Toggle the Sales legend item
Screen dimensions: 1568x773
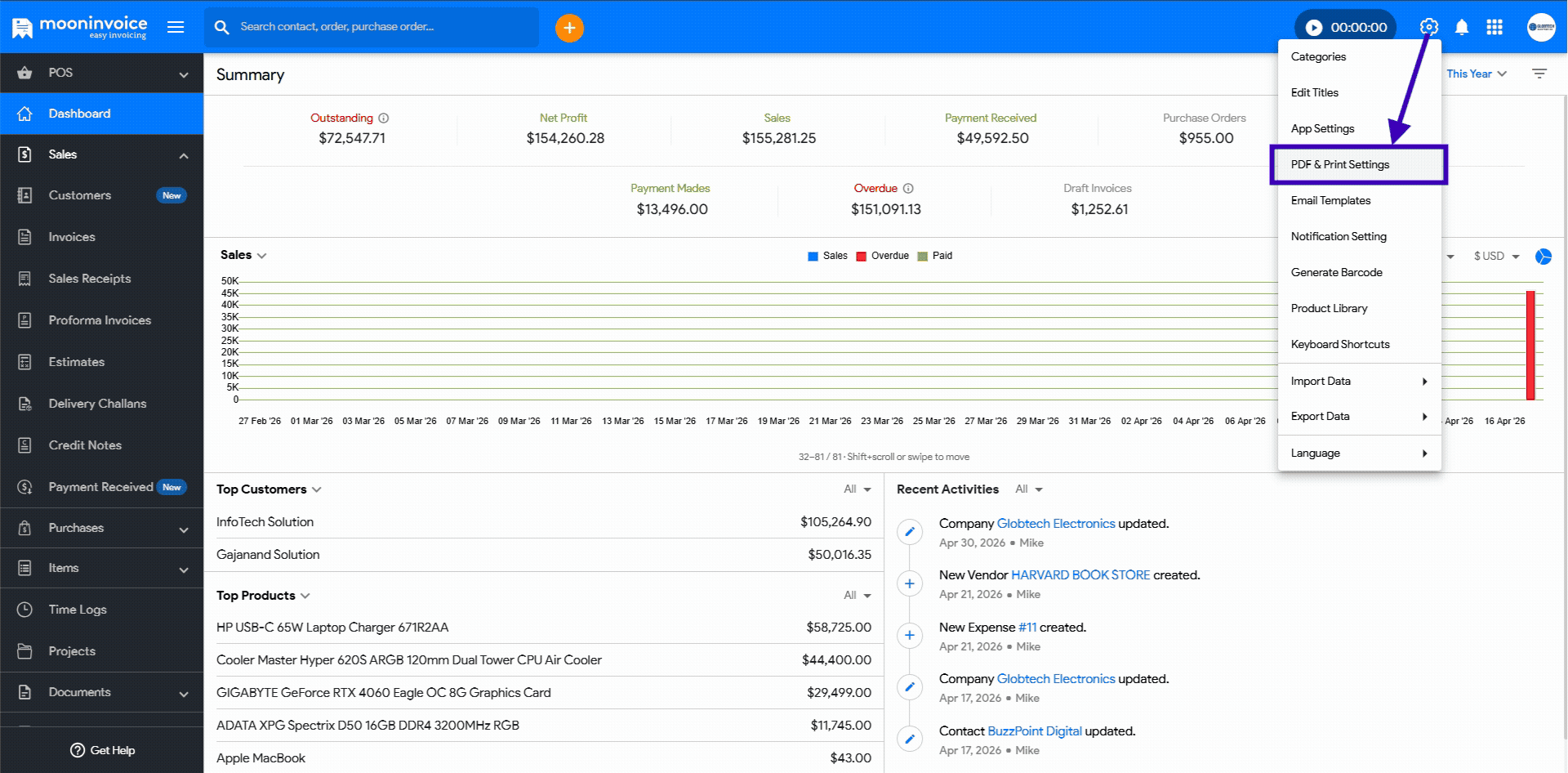click(827, 256)
